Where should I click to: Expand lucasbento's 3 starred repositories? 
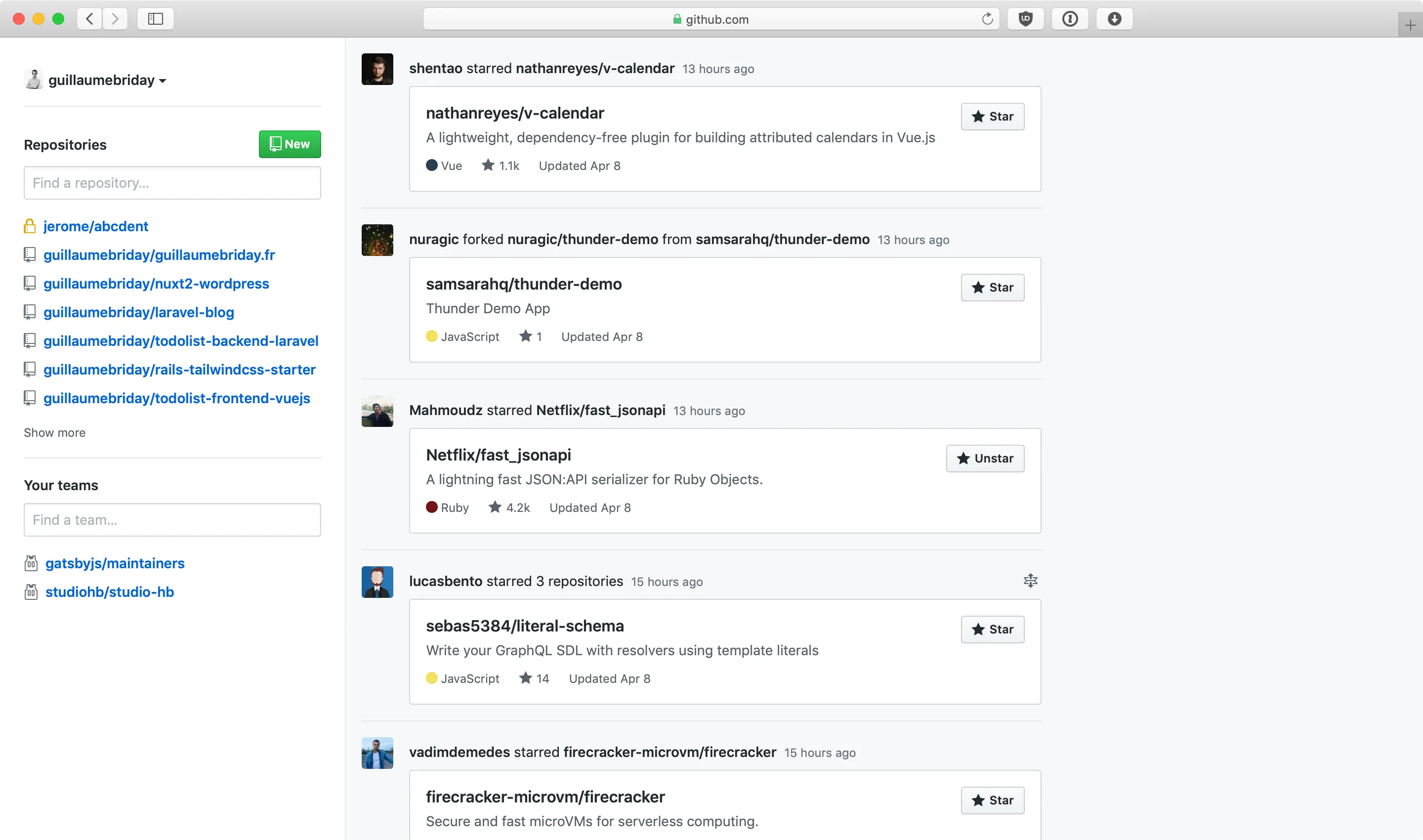1030,581
